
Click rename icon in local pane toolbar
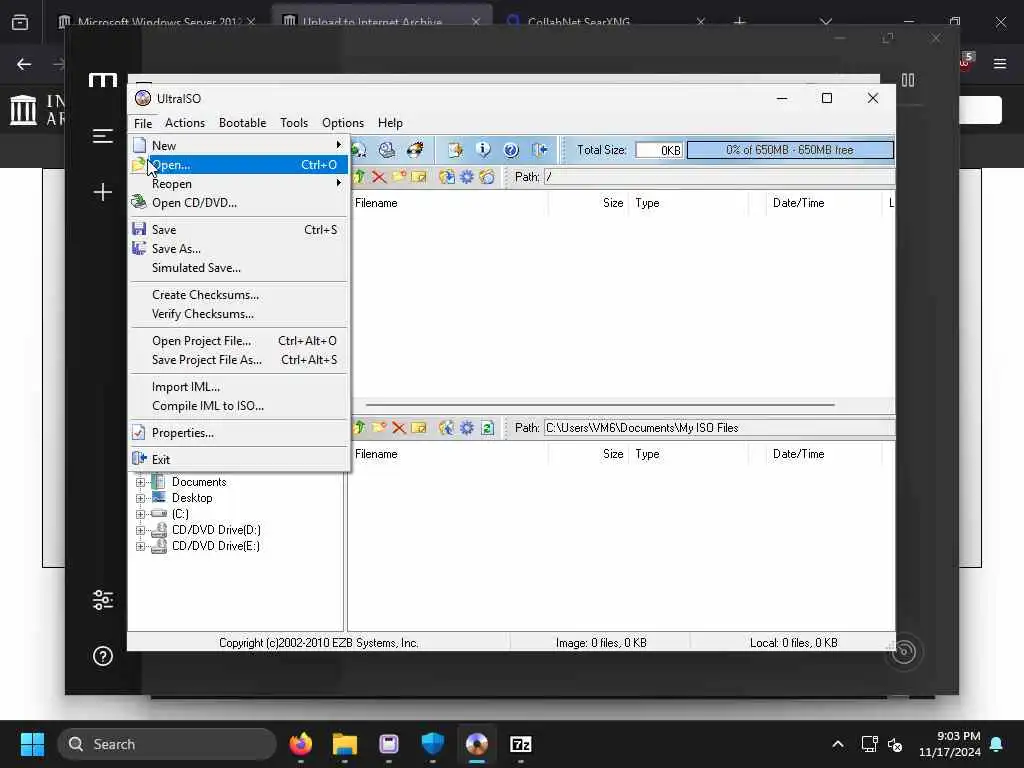[x=419, y=428]
